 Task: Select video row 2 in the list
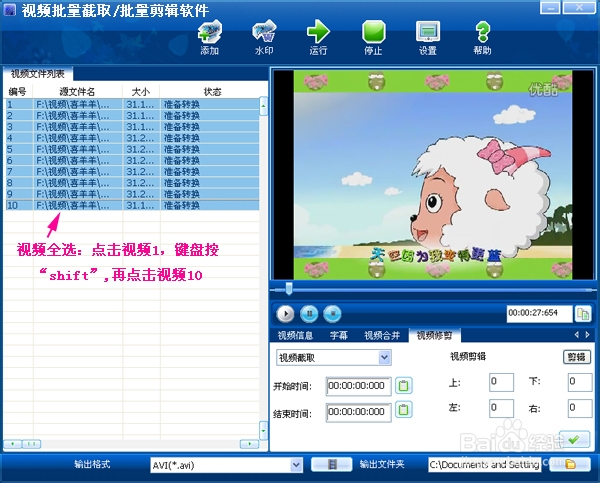132,115
